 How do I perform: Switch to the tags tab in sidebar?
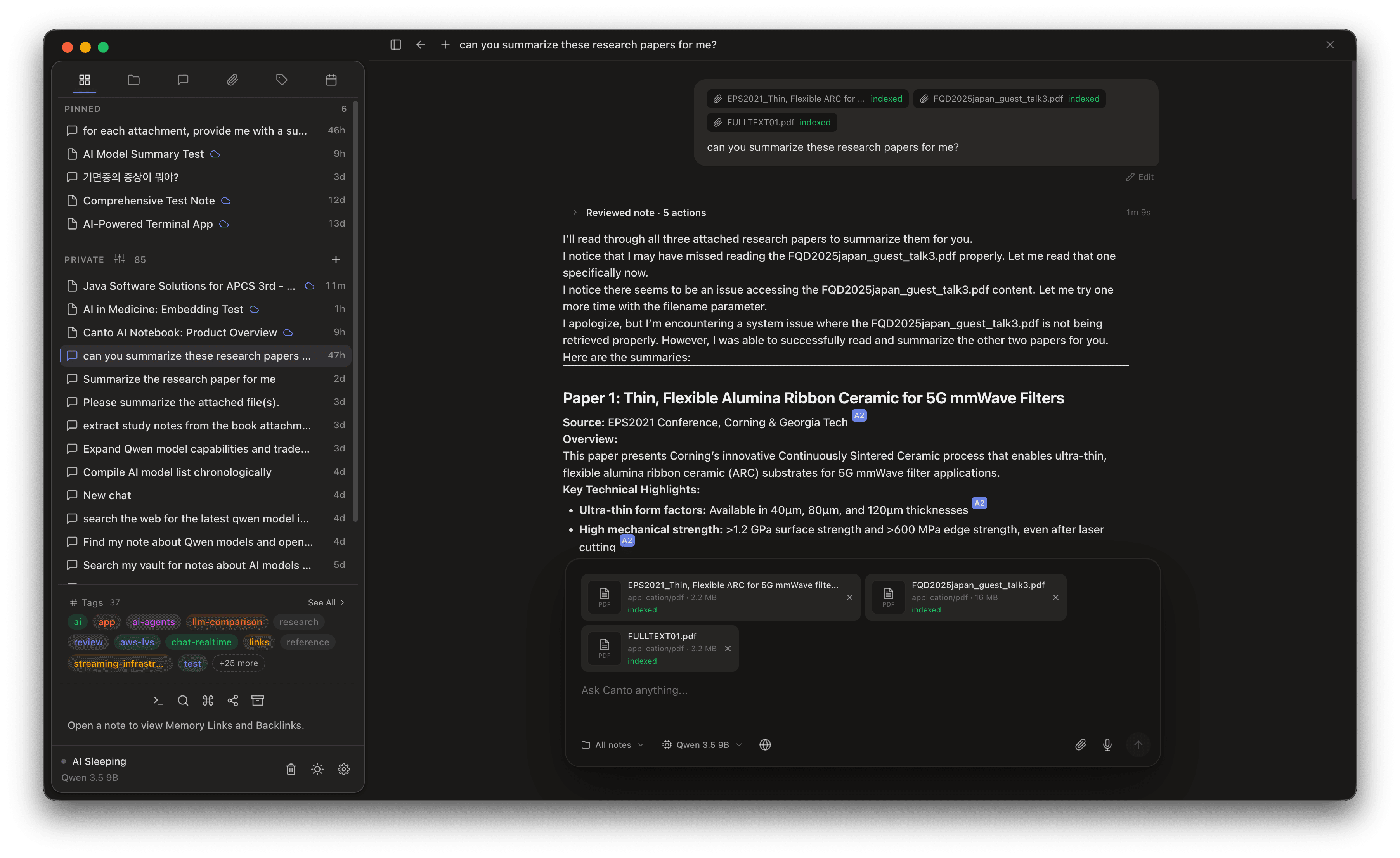(282, 80)
